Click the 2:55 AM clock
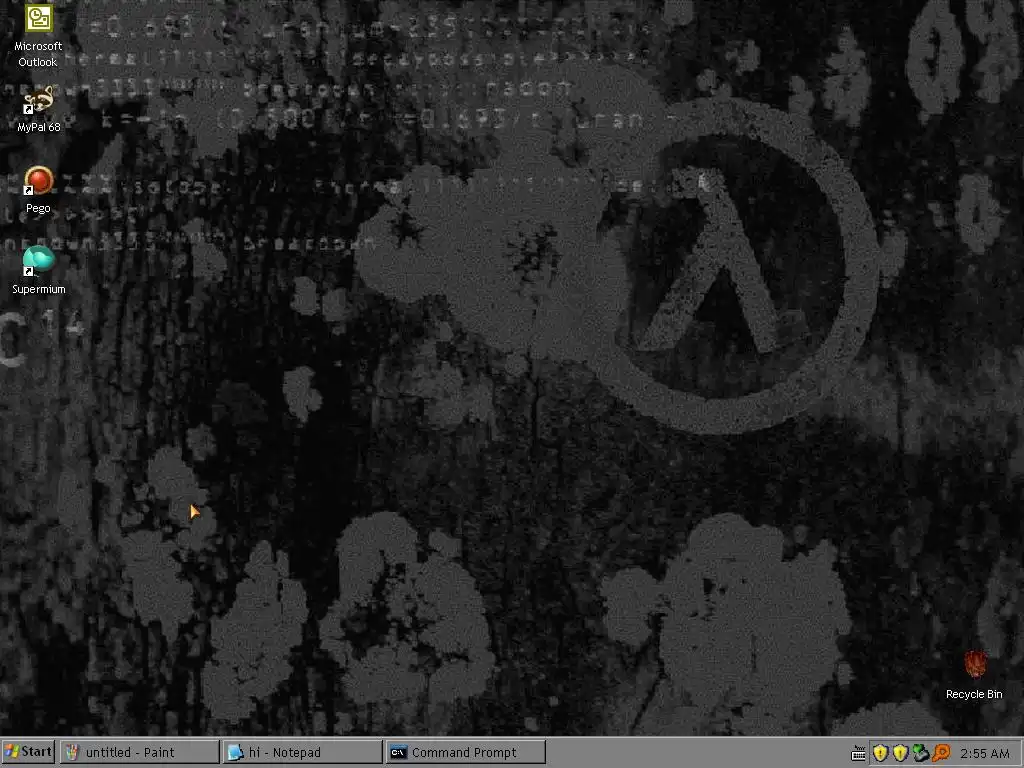The height and width of the screenshot is (768, 1024). pos(985,754)
